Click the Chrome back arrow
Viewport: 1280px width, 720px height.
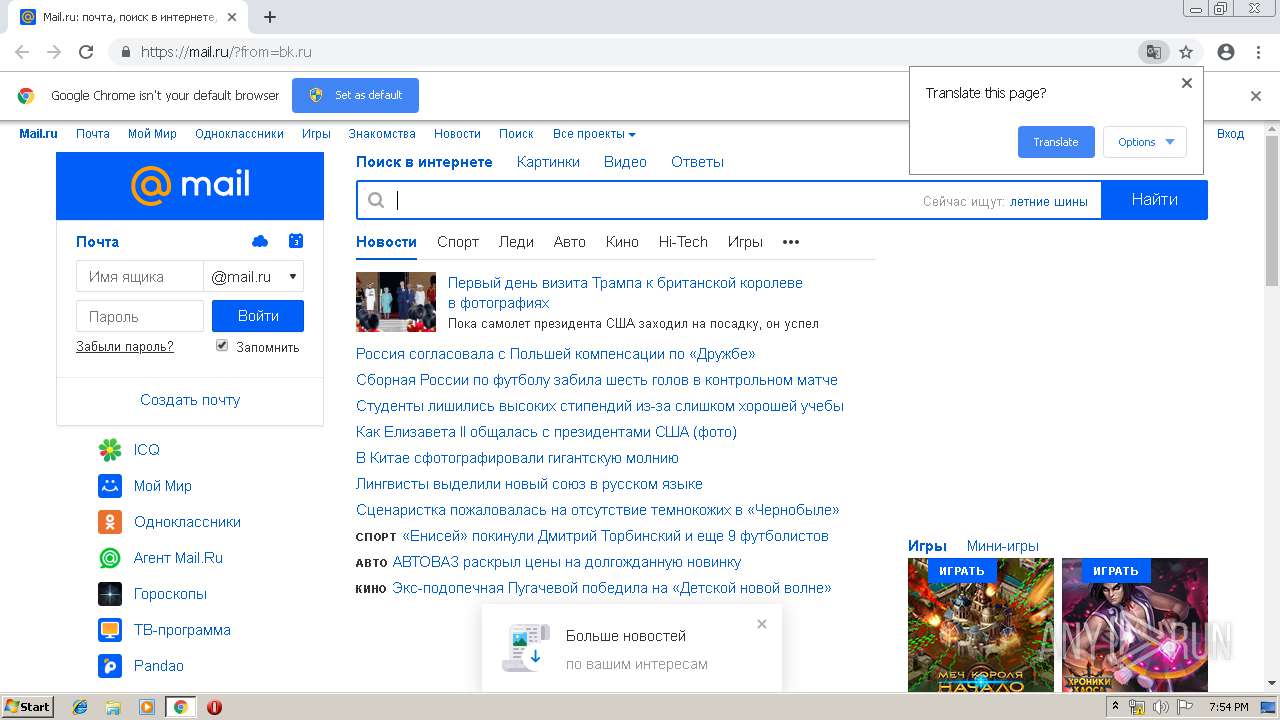[22, 52]
